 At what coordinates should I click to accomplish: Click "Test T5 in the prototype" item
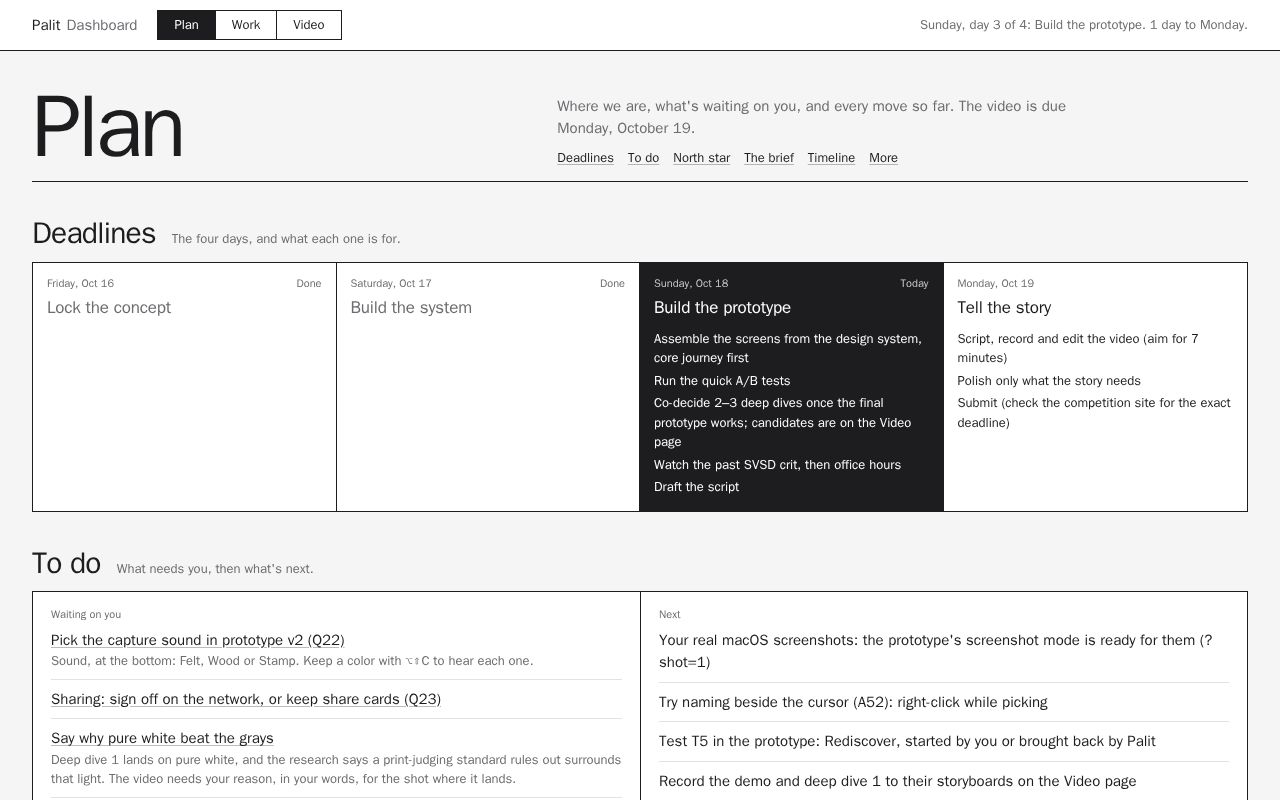coord(907,741)
